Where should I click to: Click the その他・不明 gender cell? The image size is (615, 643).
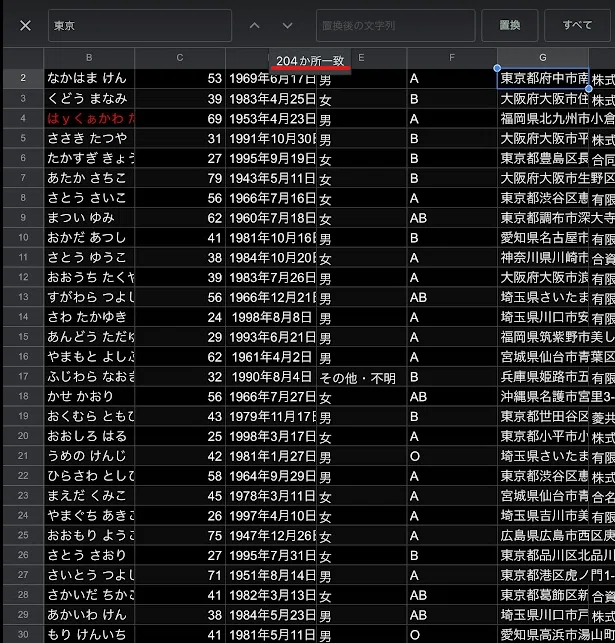[x=361, y=376]
